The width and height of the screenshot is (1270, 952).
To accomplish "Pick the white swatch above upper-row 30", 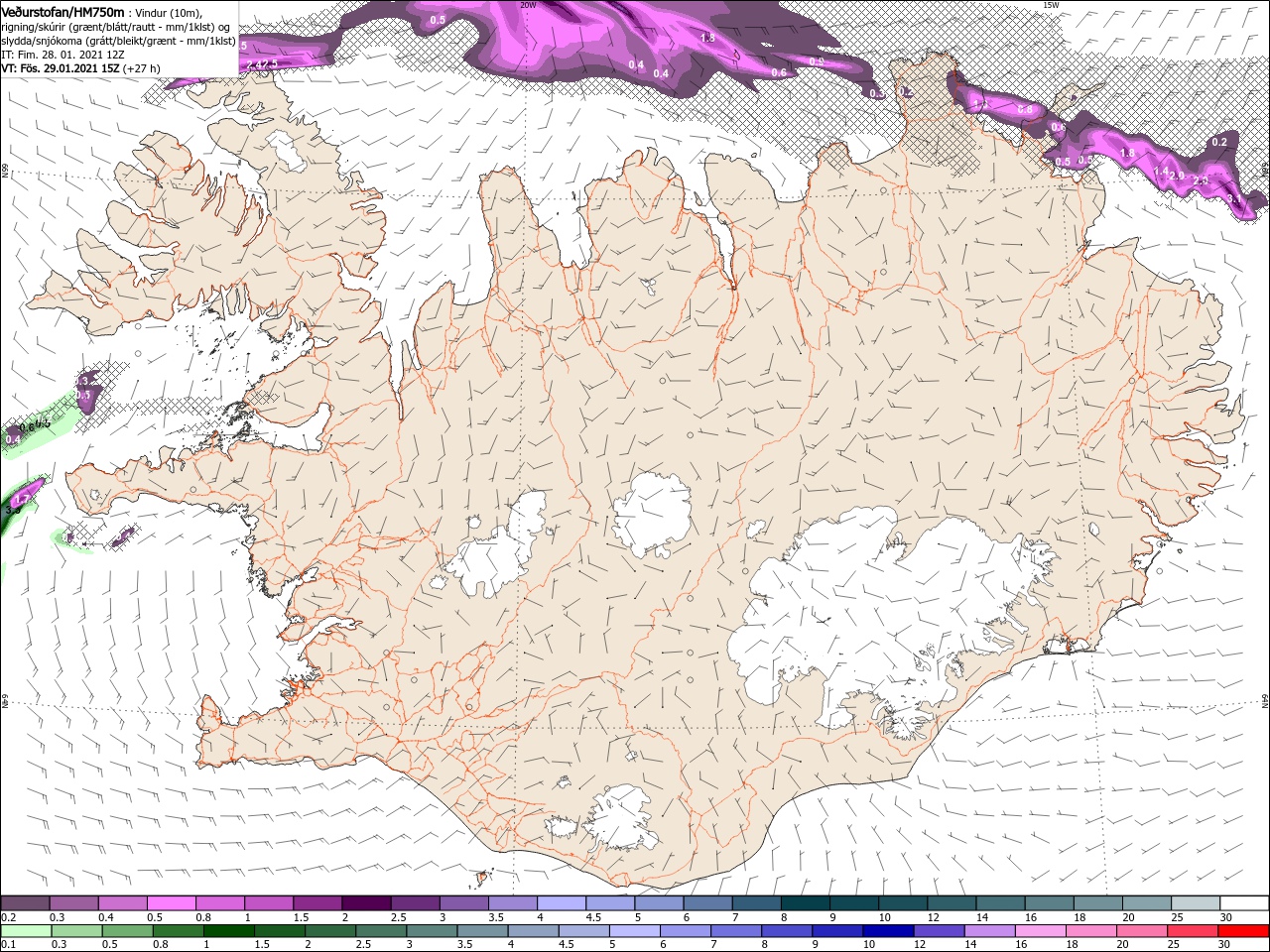I will coord(1245,903).
